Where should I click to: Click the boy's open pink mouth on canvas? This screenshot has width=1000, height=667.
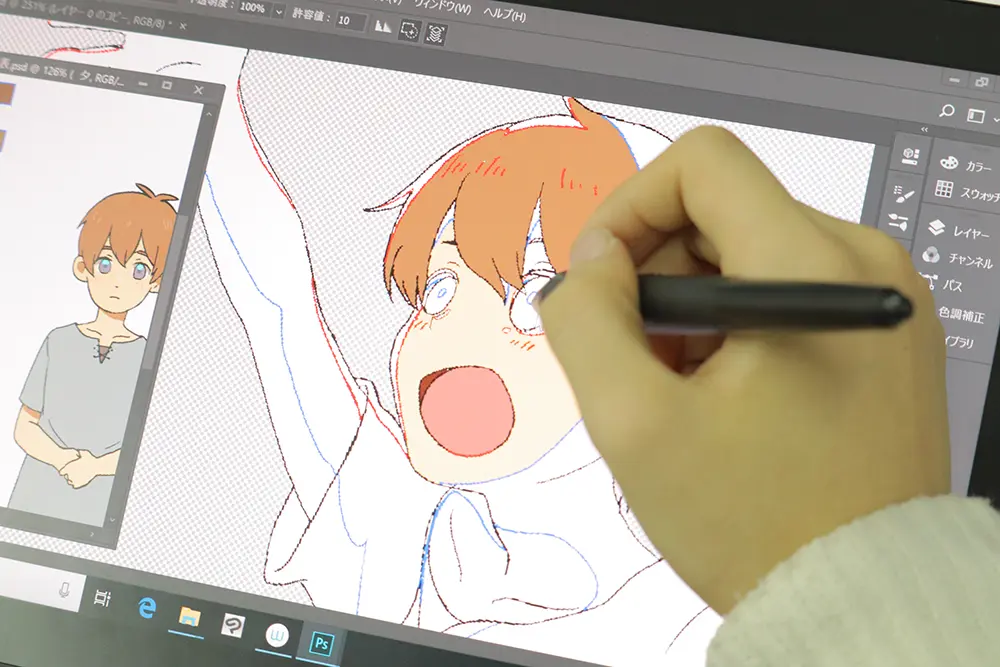pyautogui.click(x=466, y=409)
